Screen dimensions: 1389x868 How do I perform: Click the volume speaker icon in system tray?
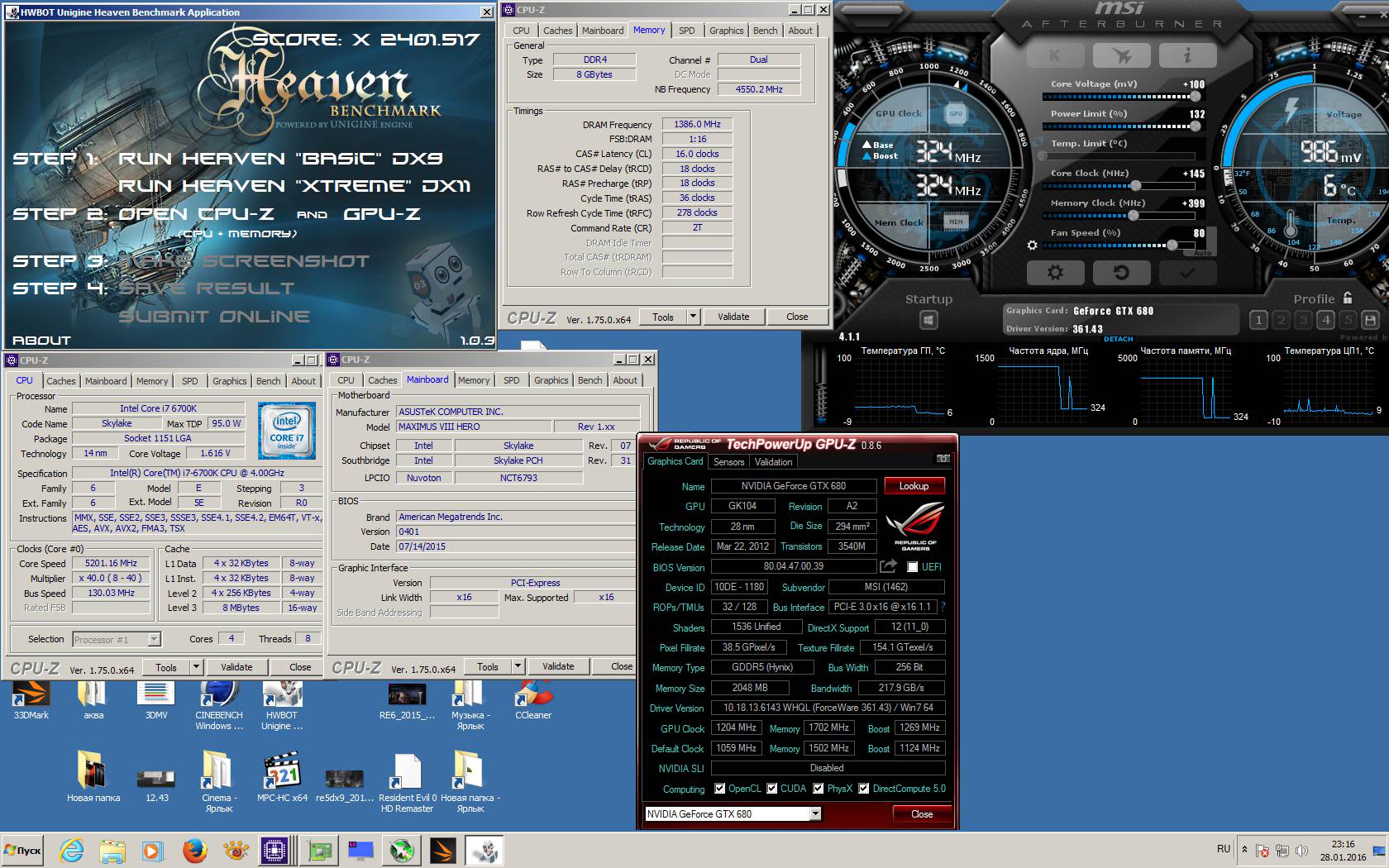(x=1302, y=850)
